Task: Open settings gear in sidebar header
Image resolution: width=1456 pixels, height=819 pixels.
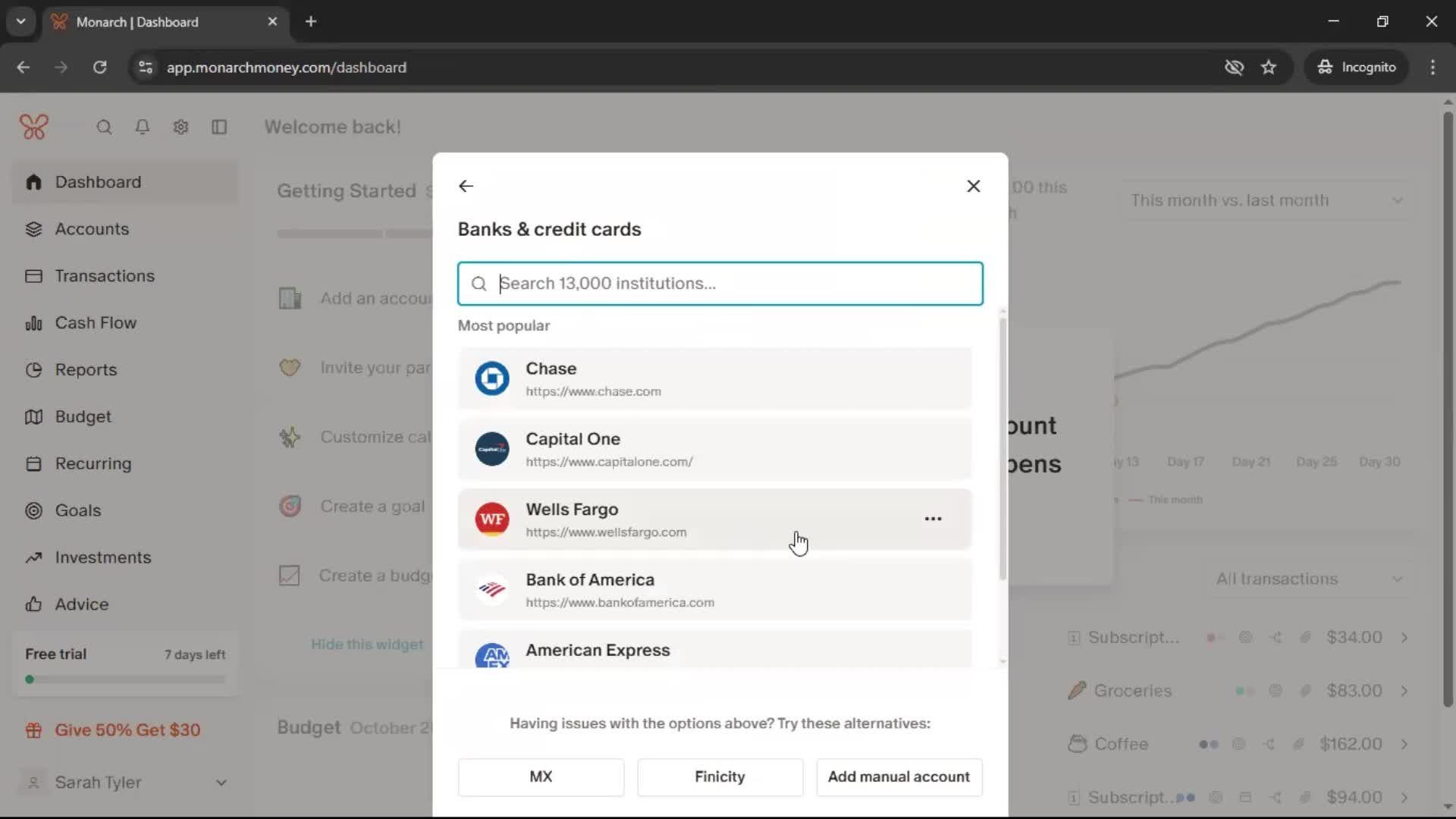Action: click(180, 127)
